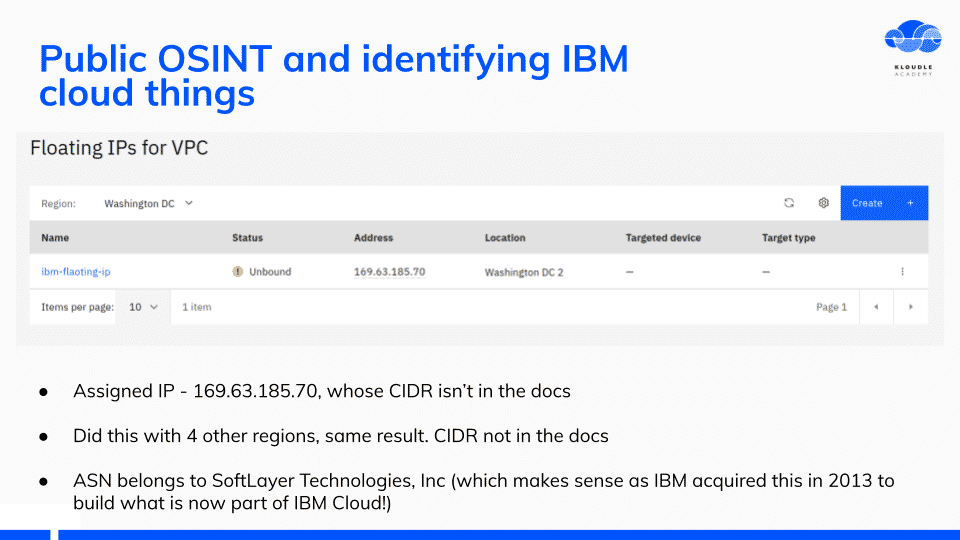Sort by Location column header

click(x=505, y=238)
